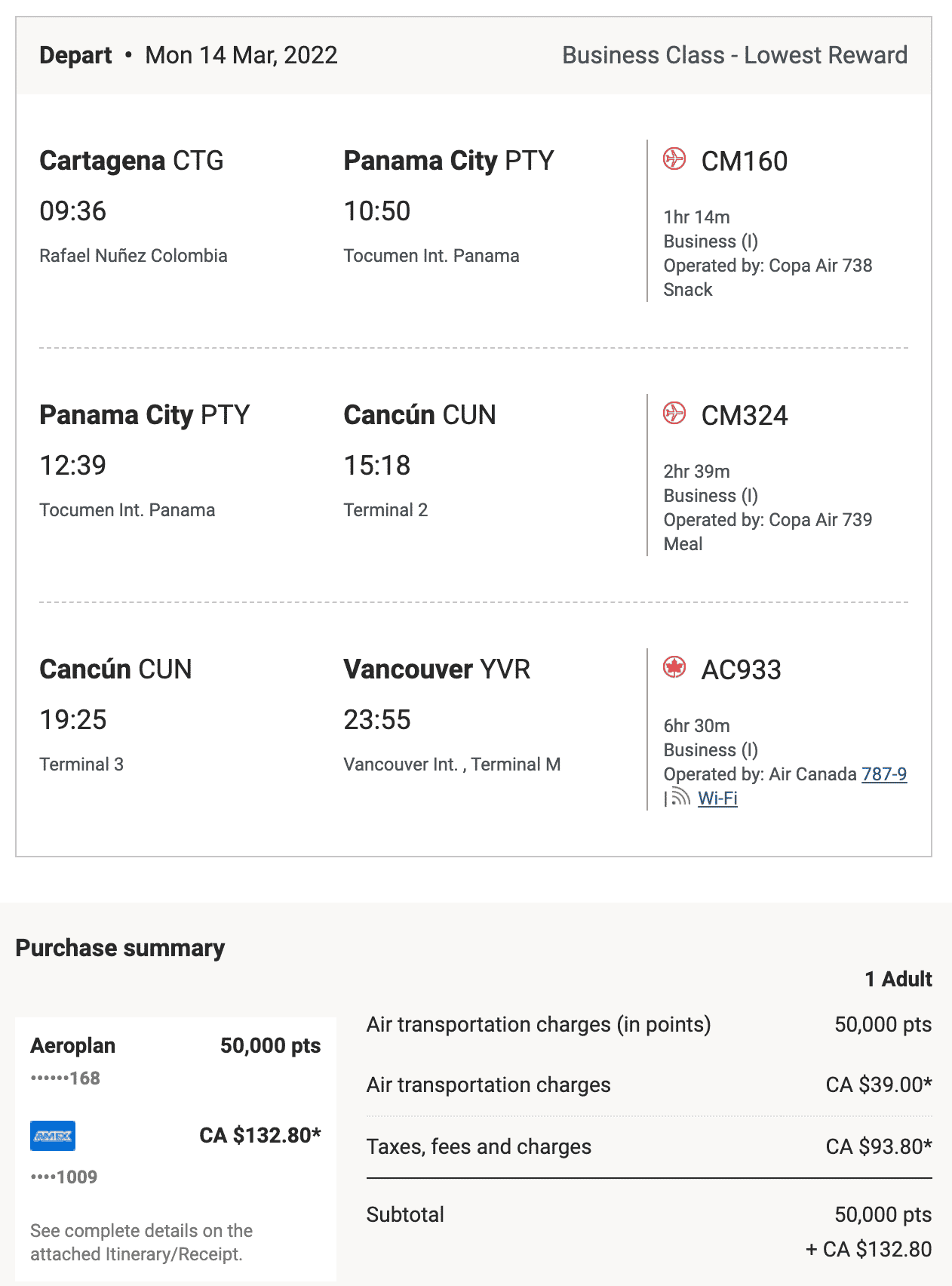952x1286 pixels.
Task: Click the Depart Mon 14 Mar, 2022 header
Action: click(x=189, y=55)
